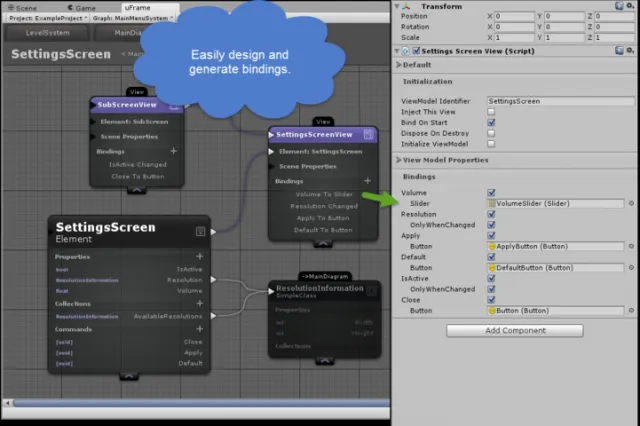The height and width of the screenshot is (426, 640).
Task: Toggle the Inject This View checkbox
Action: point(491,111)
